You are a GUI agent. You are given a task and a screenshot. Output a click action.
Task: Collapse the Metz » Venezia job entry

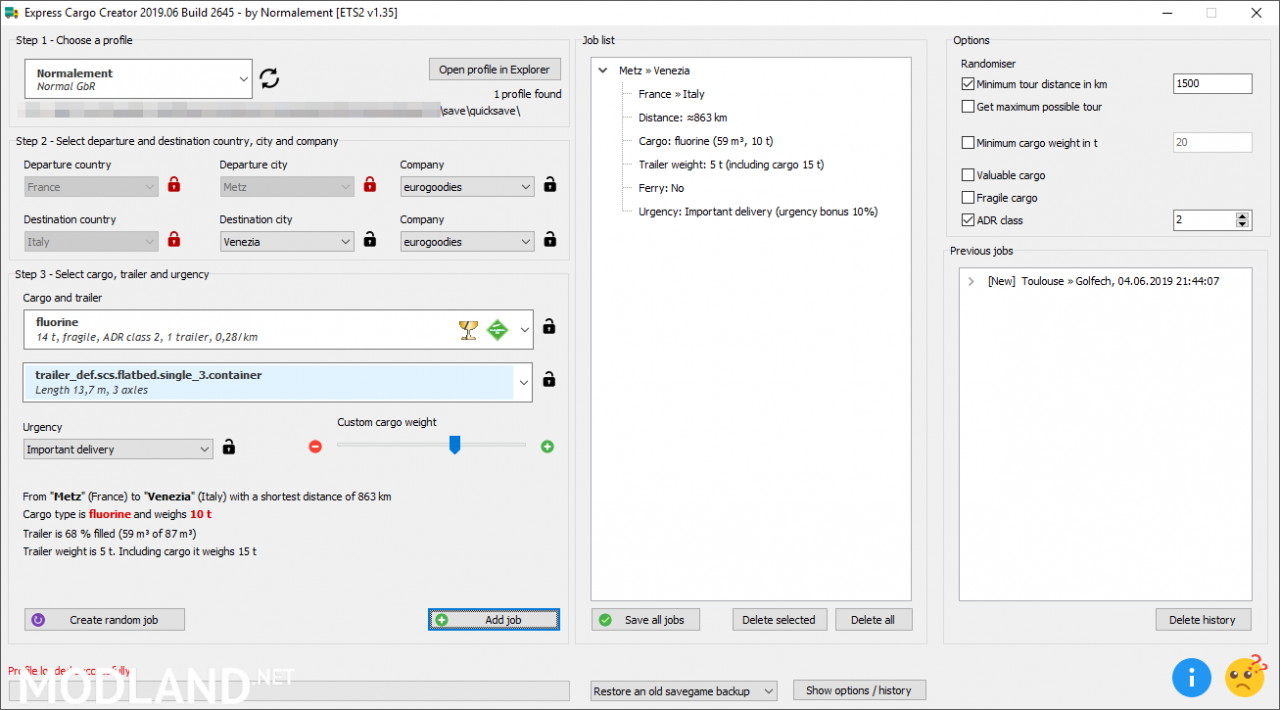point(603,71)
